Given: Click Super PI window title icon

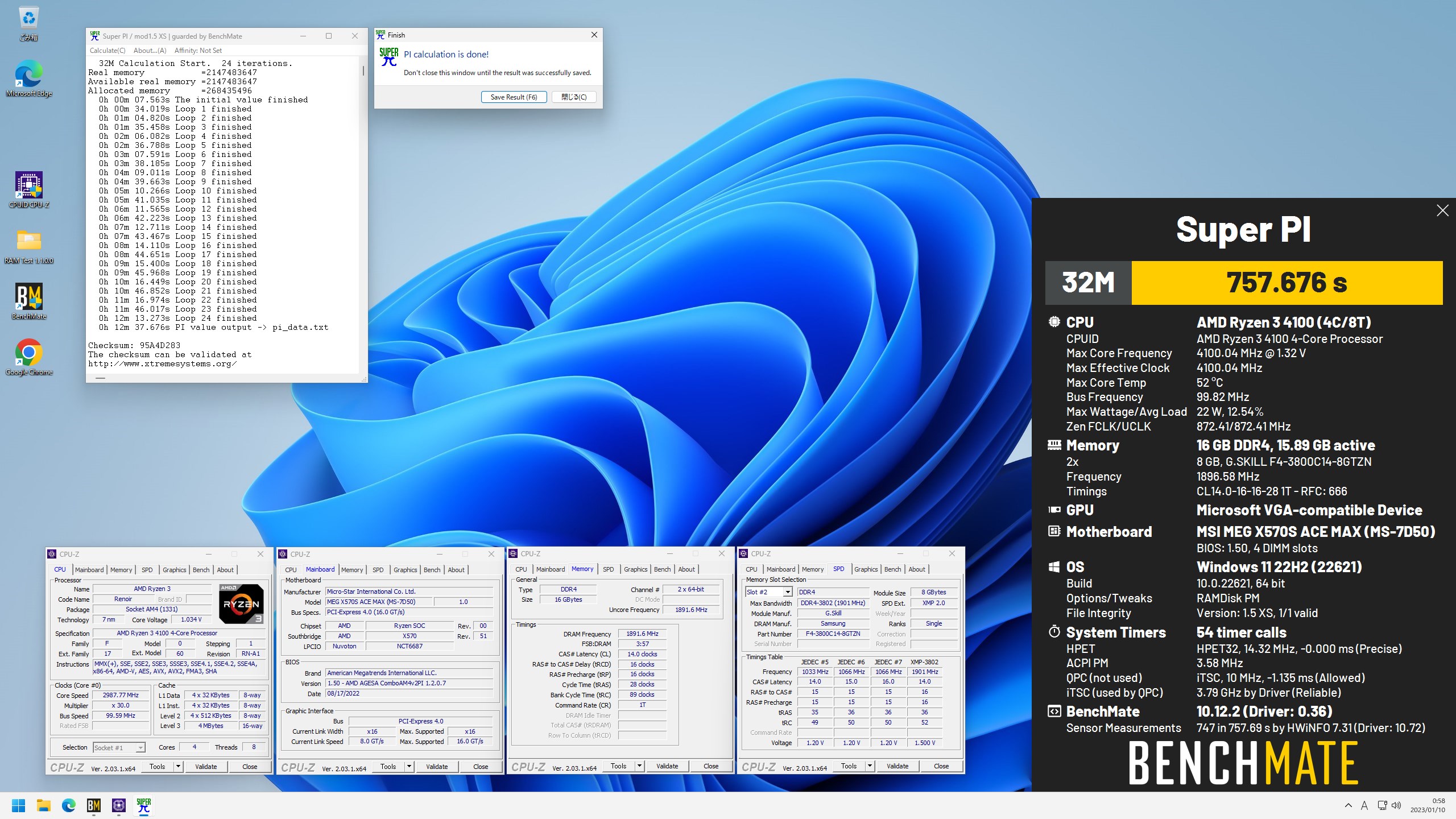Looking at the screenshot, I should (94, 36).
